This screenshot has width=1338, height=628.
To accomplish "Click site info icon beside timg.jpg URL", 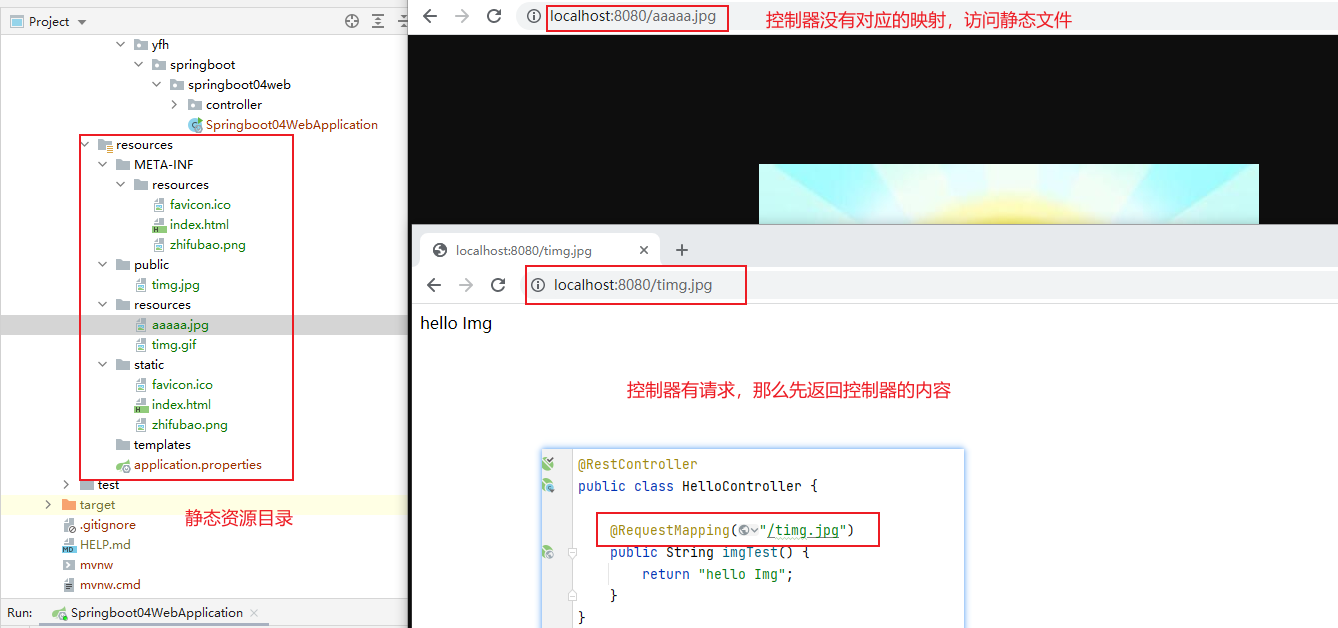I will click(x=538, y=285).
